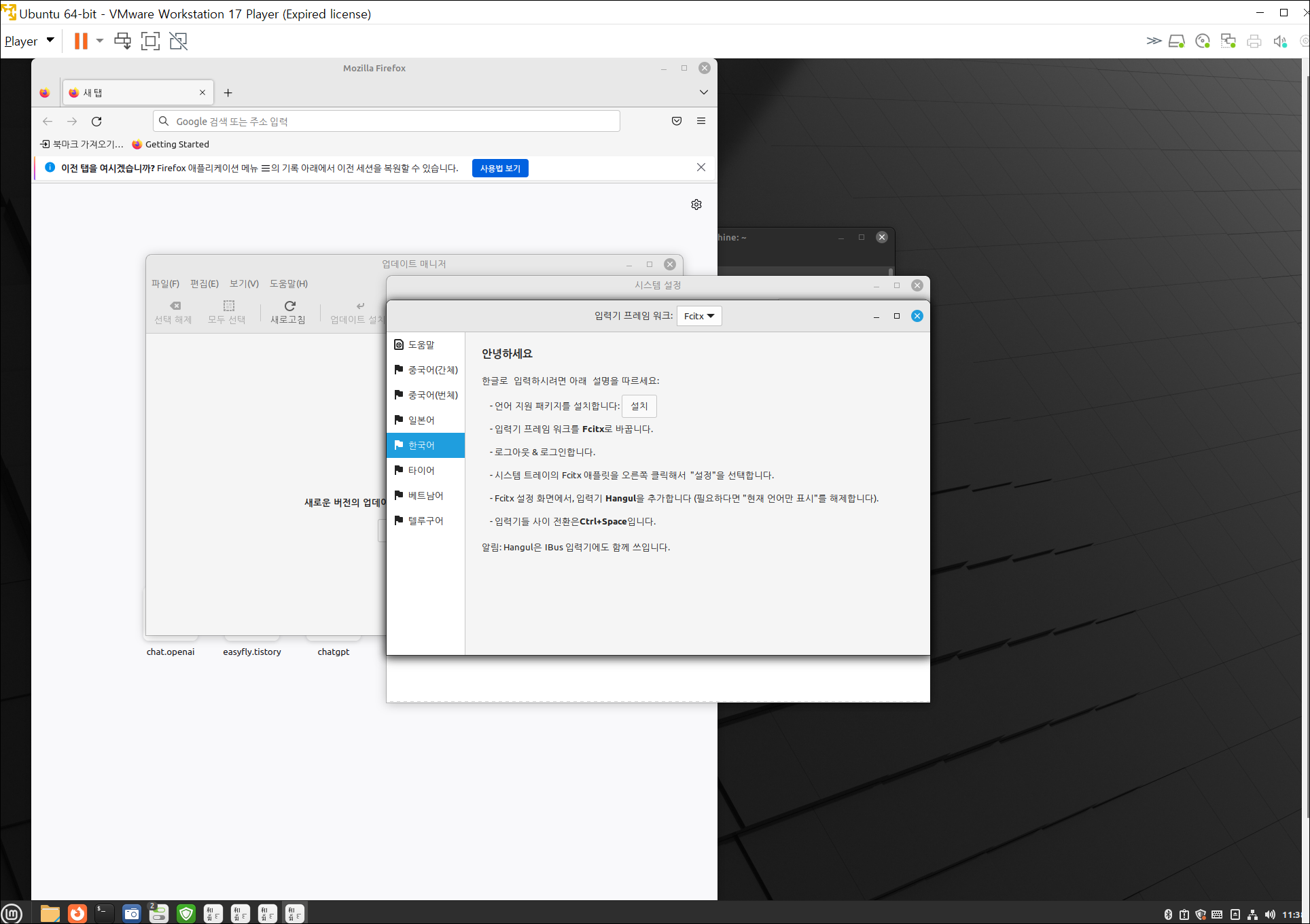The height and width of the screenshot is (924, 1310).
Task: Open the 파일(F) menu in update manager
Action: click(x=165, y=284)
